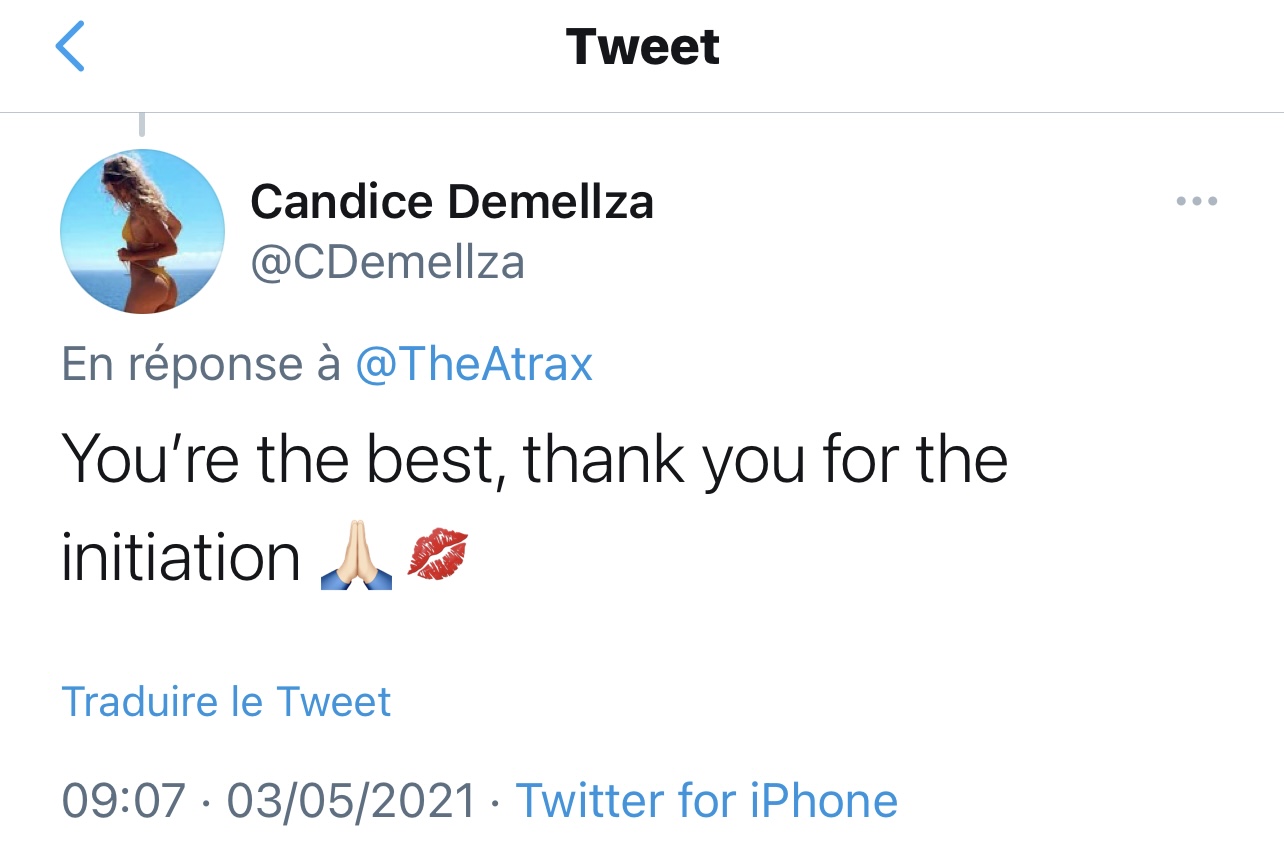This screenshot has height=857, width=1284.
Task: Open the @TheAtrax mention link
Action: click(x=474, y=364)
